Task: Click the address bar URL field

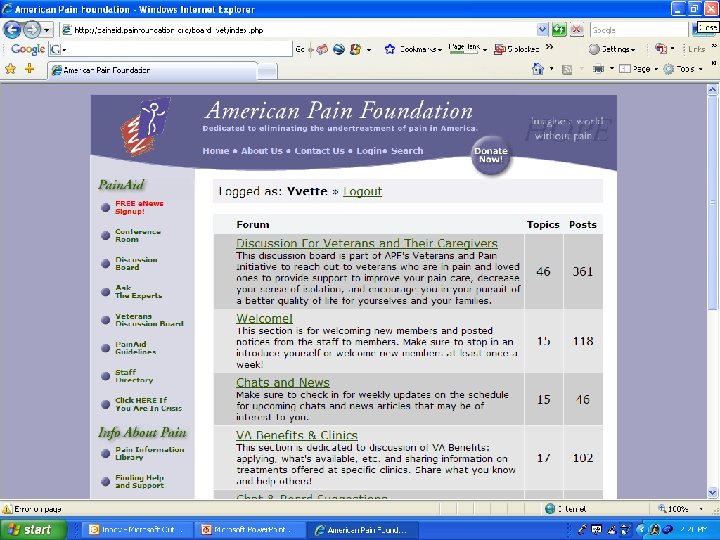Action: pyautogui.click(x=298, y=30)
